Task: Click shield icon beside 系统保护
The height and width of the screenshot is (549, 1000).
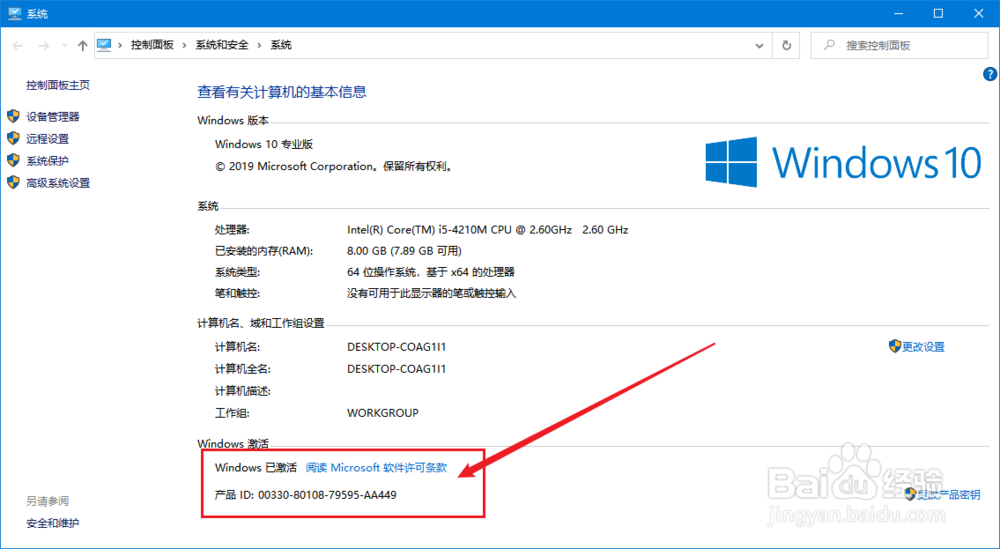Action: pos(13,161)
